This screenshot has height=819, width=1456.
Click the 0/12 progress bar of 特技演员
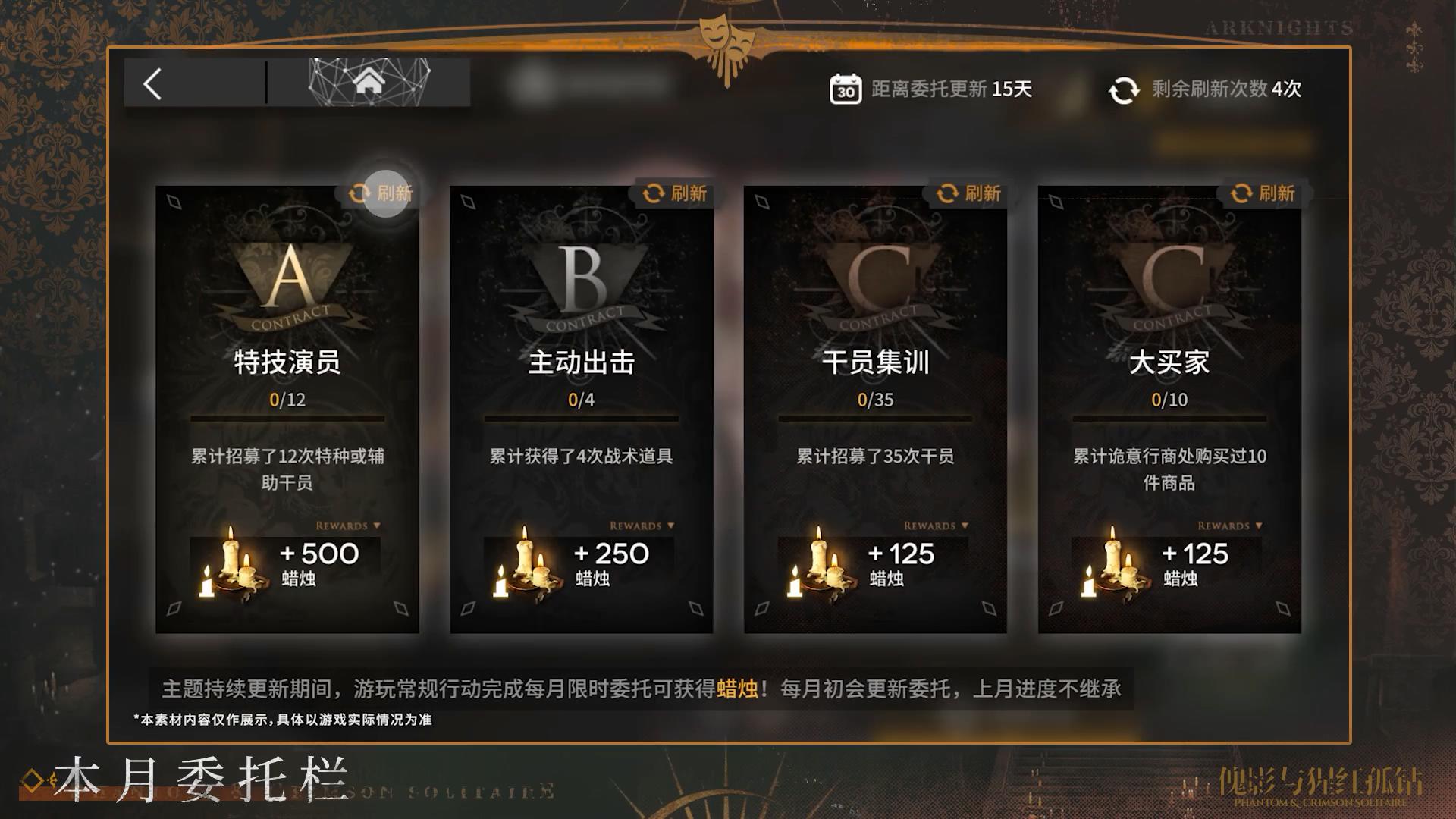287,418
